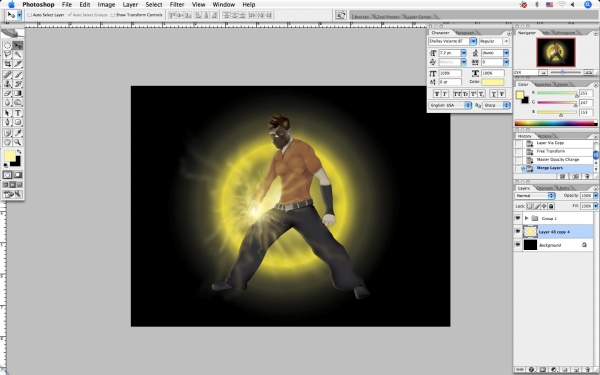Select the Slice tool
The height and width of the screenshot is (375, 600).
(x=18, y=64)
